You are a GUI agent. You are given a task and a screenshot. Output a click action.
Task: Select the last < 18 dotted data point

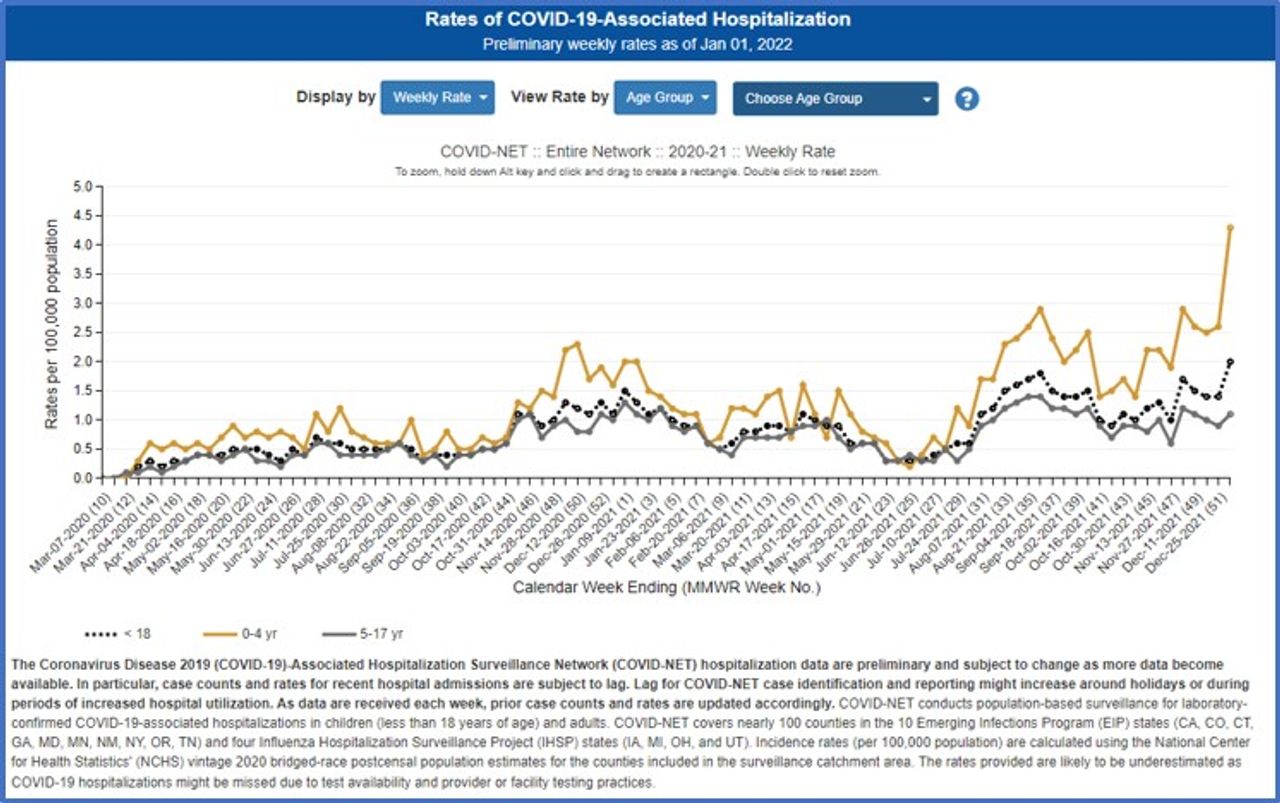(1230, 361)
